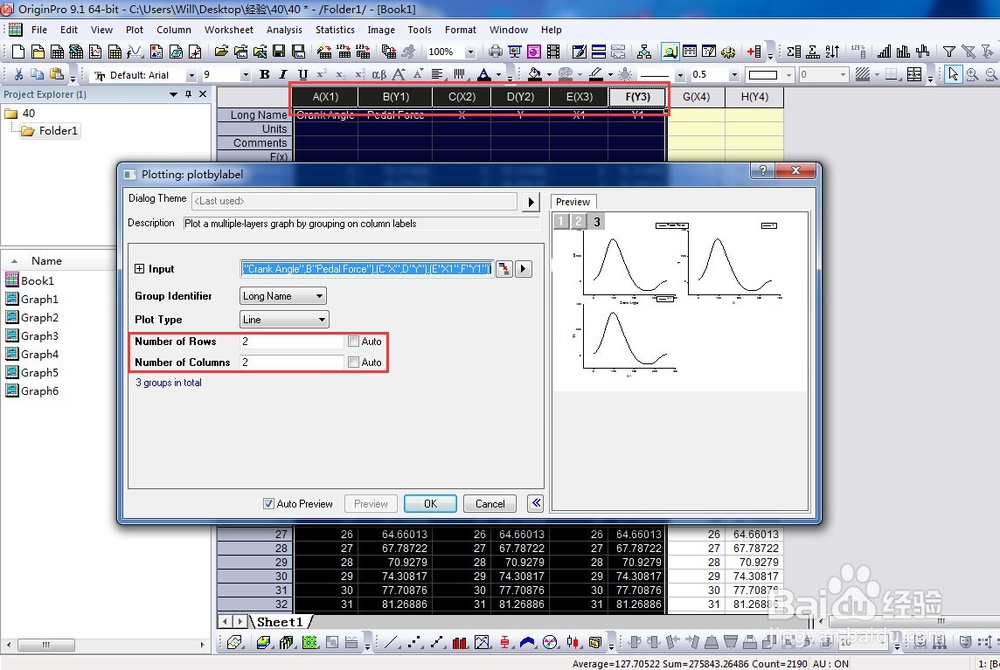Open the Analysis menu
The width and height of the screenshot is (1000, 670).
(284, 29)
